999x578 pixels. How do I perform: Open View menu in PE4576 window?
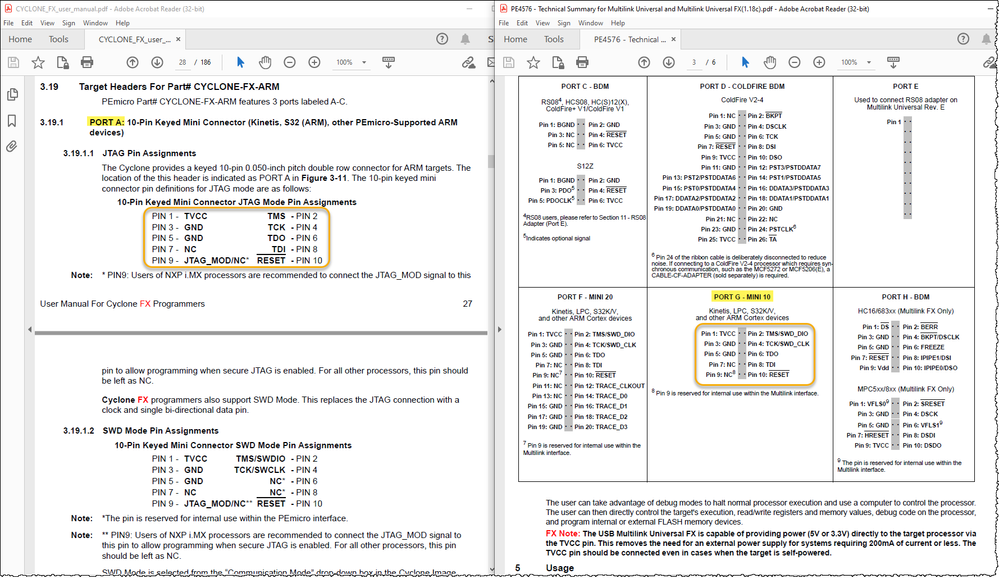(543, 23)
